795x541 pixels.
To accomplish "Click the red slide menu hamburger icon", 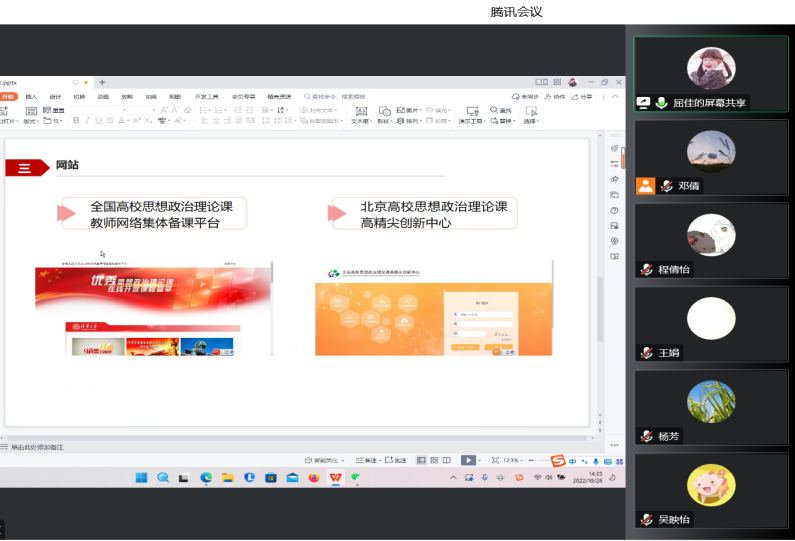I will tap(24, 168).
